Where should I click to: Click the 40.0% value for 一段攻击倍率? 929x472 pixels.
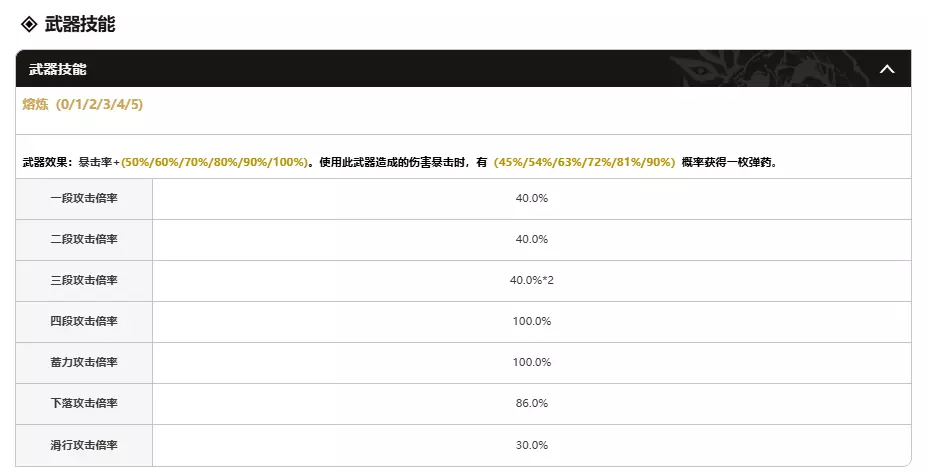pyautogui.click(x=531, y=198)
